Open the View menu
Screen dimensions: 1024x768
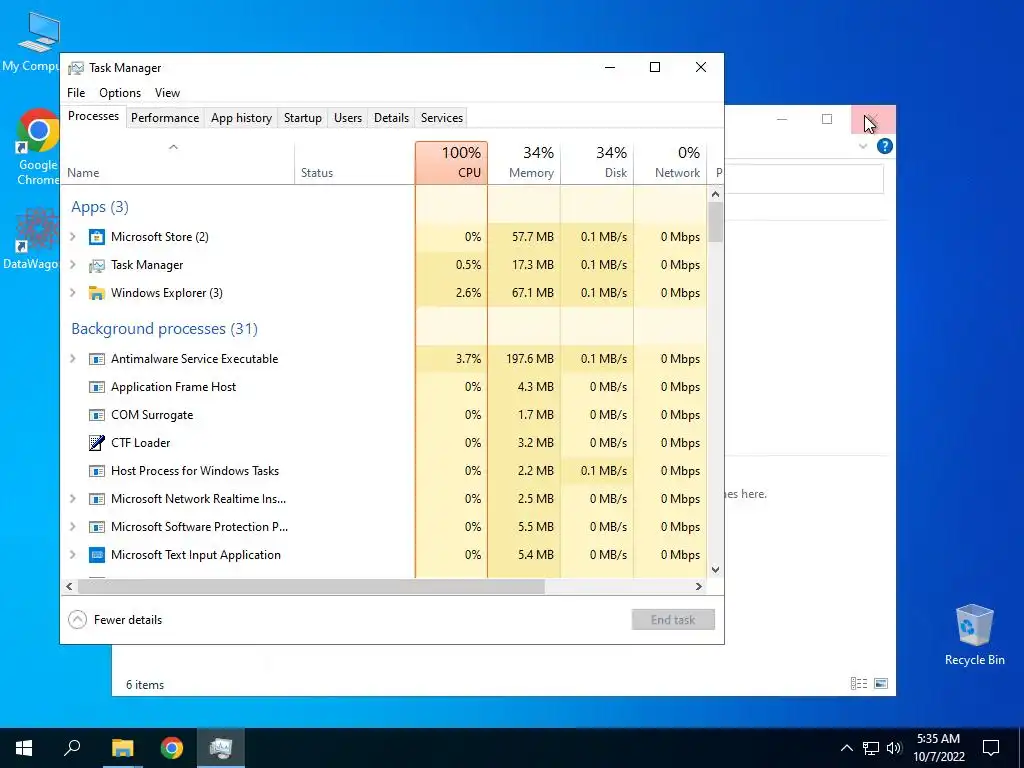pyautogui.click(x=167, y=93)
